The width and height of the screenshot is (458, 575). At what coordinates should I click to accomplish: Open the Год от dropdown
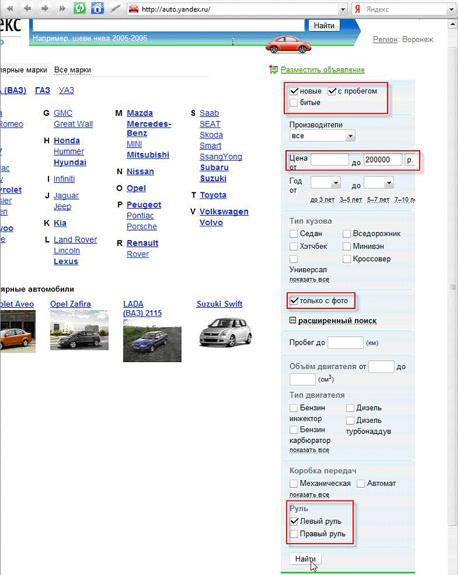[326, 182]
